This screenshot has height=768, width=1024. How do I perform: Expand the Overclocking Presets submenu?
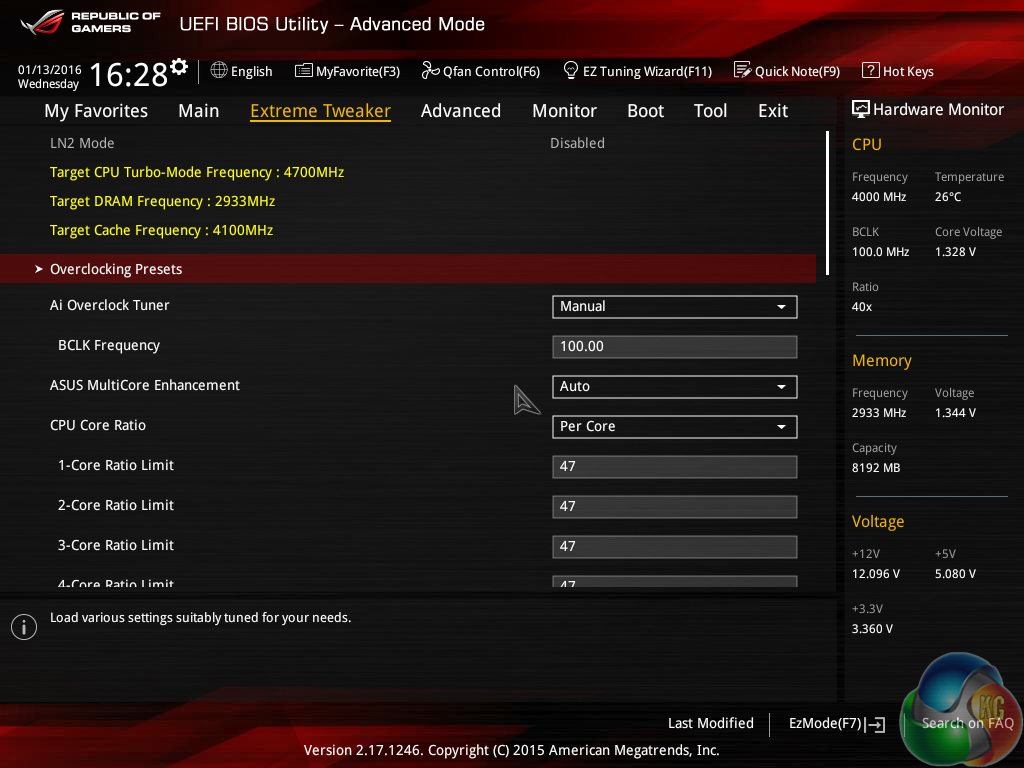(408, 269)
